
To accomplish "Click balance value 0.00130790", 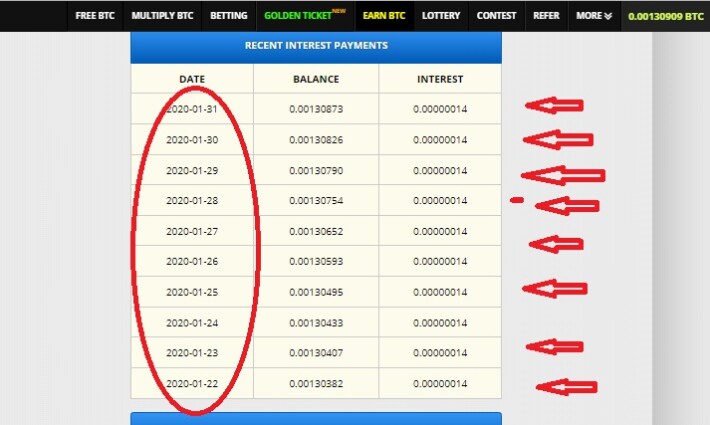I will coord(316,171).
